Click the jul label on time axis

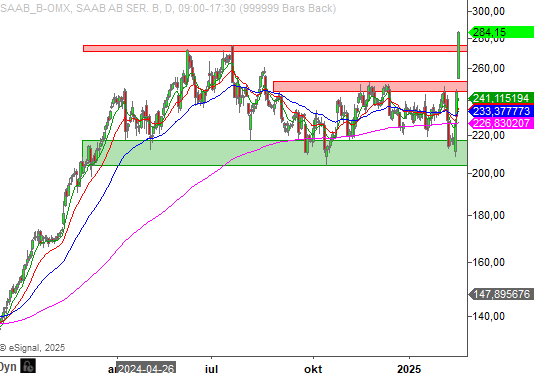click(x=211, y=368)
